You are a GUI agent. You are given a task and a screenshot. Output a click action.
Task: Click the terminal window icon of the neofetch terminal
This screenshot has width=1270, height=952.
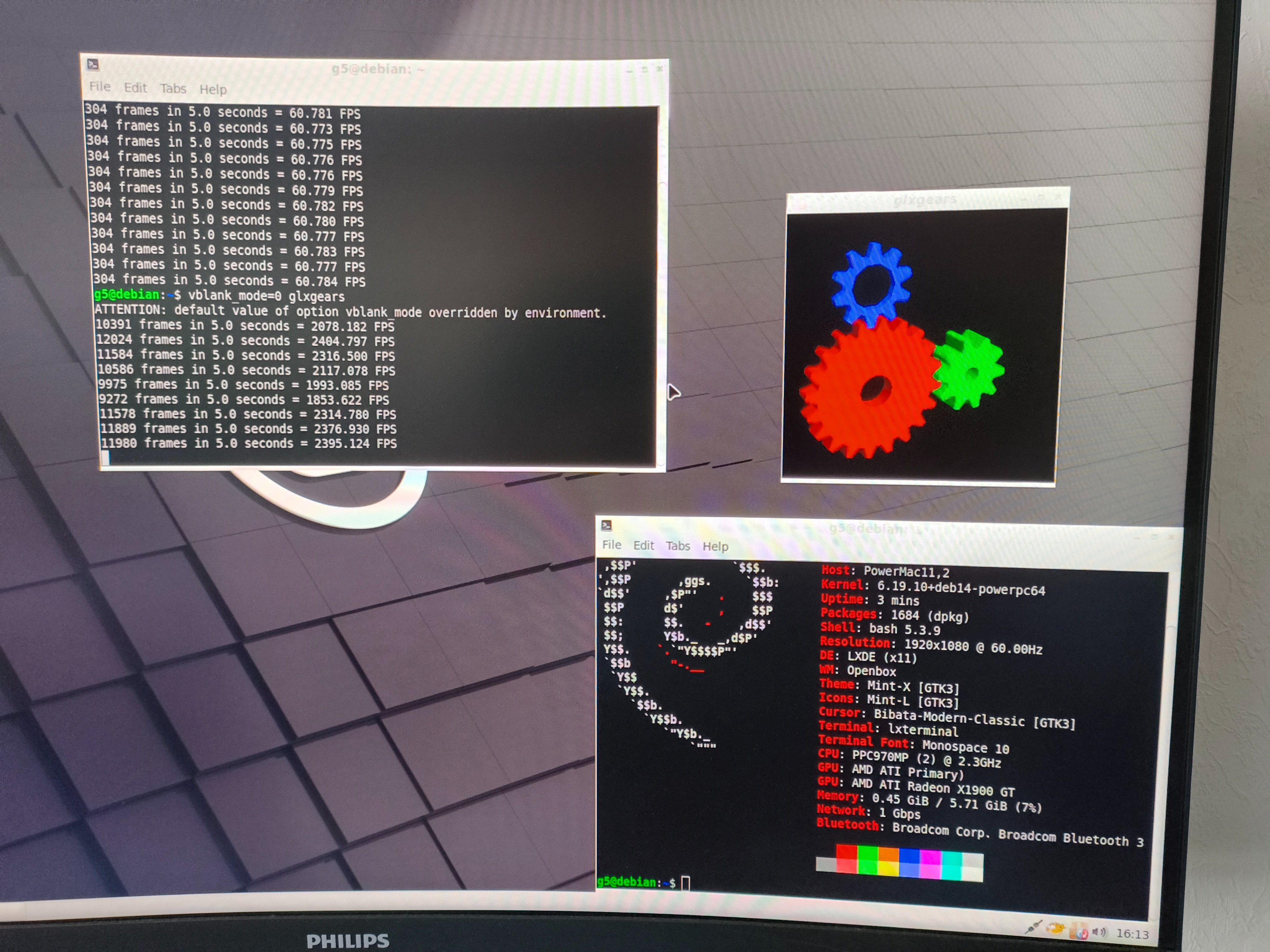click(606, 525)
